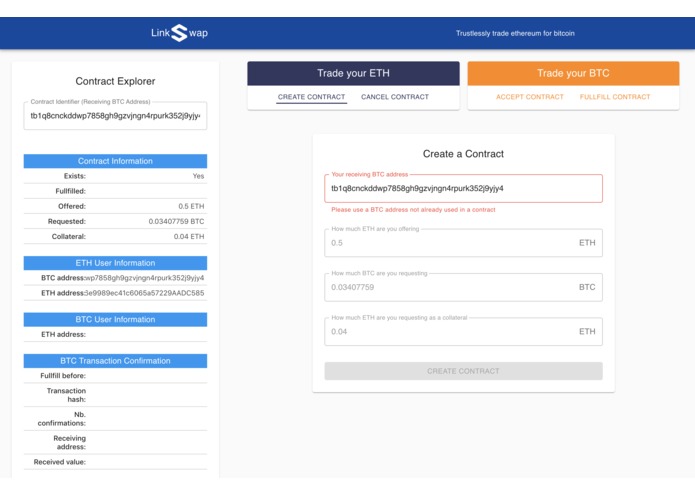
Task: Click the 'Receiving address:' row label
Action: pyautogui.click(x=70, y=442)
